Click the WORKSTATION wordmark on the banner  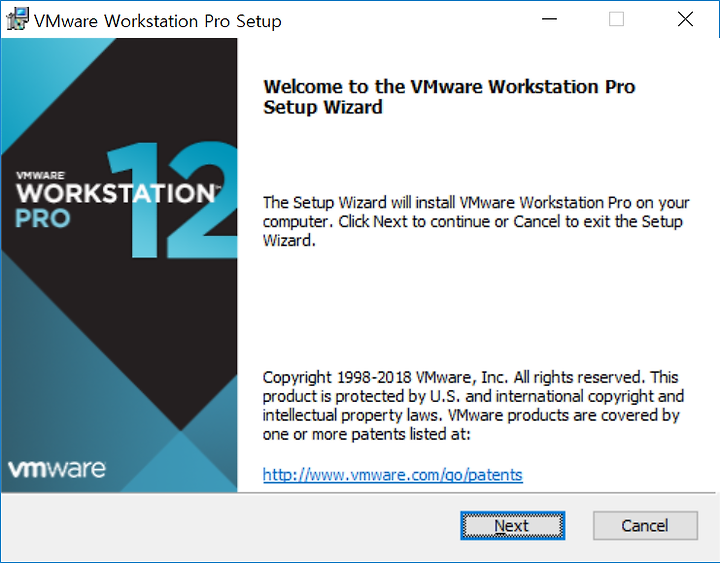(116, 193)
